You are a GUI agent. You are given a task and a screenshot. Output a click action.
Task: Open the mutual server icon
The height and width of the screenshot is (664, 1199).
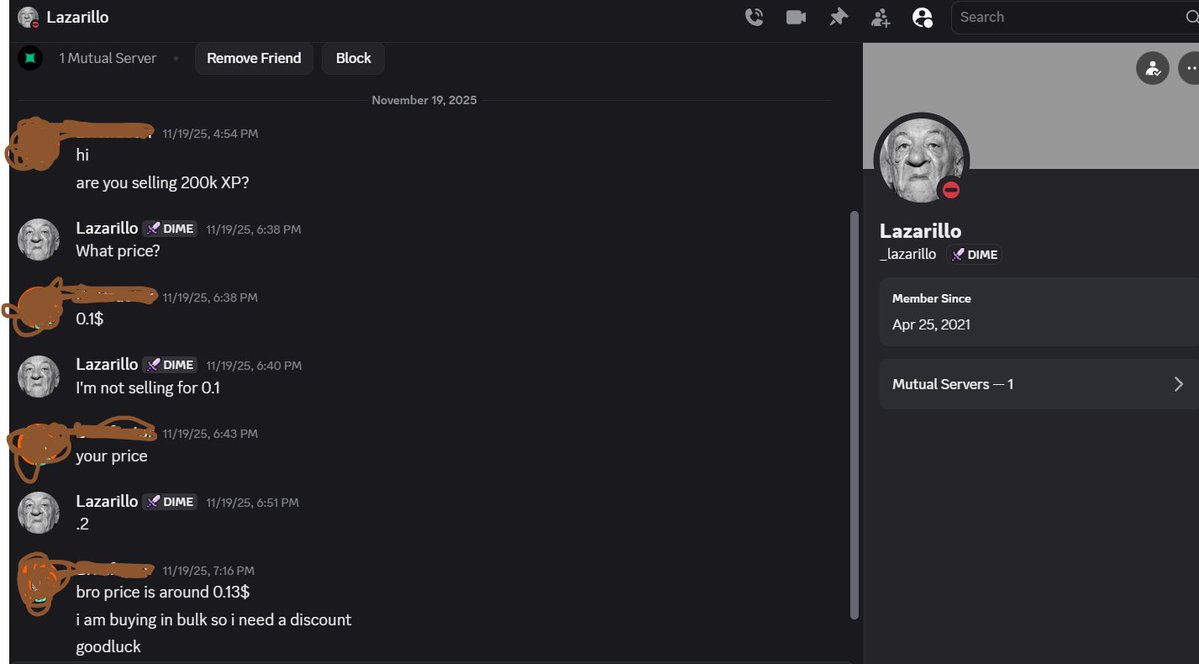coord(31,58)
